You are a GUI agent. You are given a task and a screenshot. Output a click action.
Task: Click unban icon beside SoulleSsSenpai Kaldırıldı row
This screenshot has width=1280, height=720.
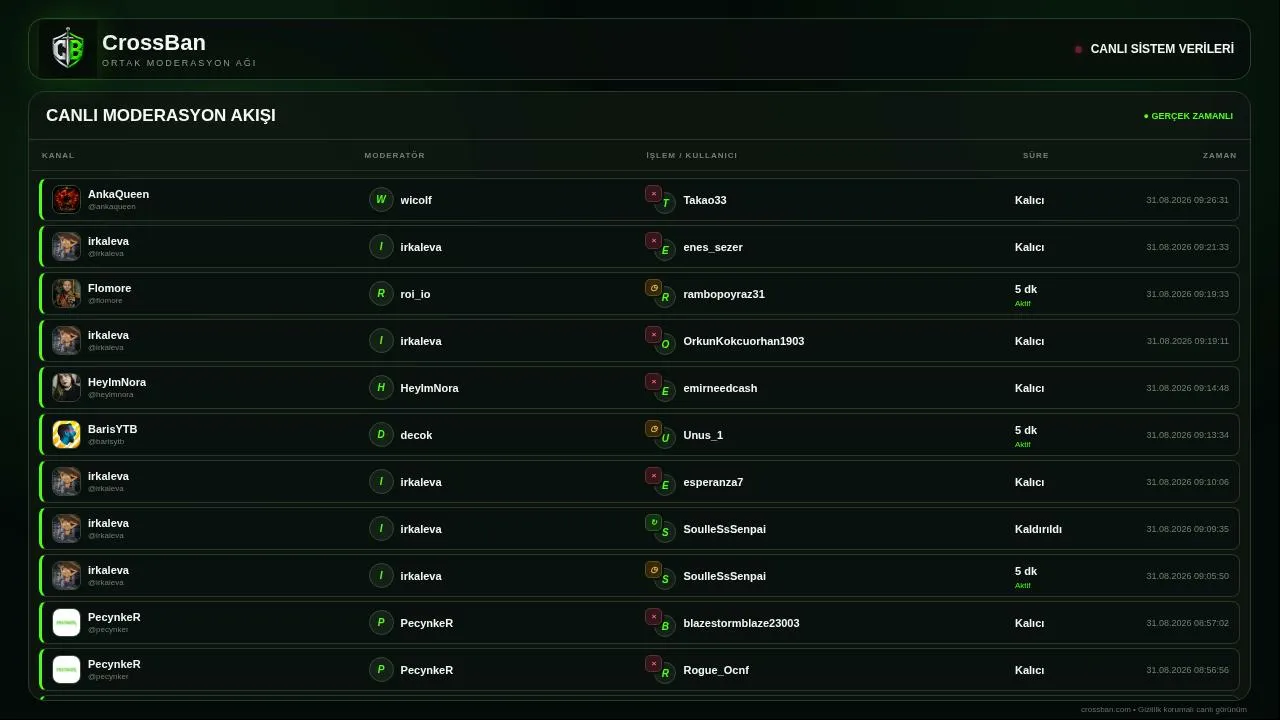coord(653,522)
